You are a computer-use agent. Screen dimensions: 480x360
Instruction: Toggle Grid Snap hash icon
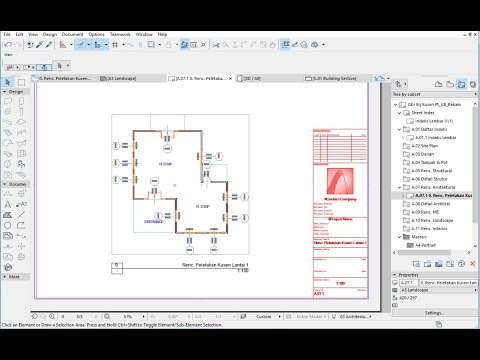[x=115, y=44]
